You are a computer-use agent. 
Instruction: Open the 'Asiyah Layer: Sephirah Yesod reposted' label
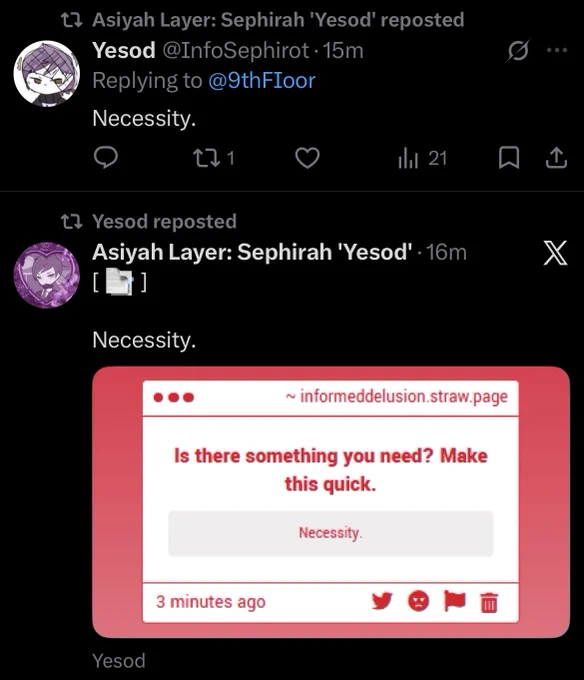click(278, 20)
